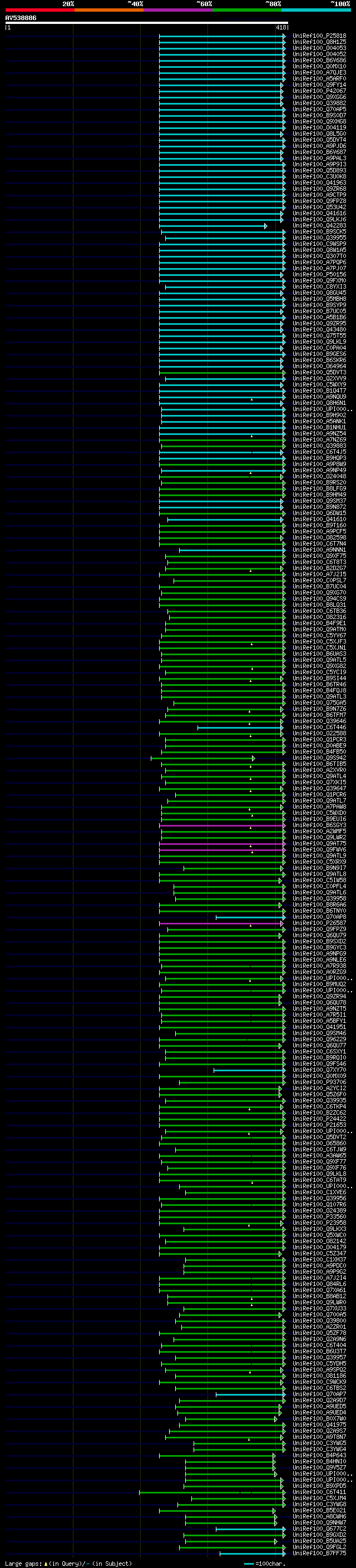Click hit label UniRef100_Q41975
This screenshot has height=1568, width=356.
(319, 1426)
